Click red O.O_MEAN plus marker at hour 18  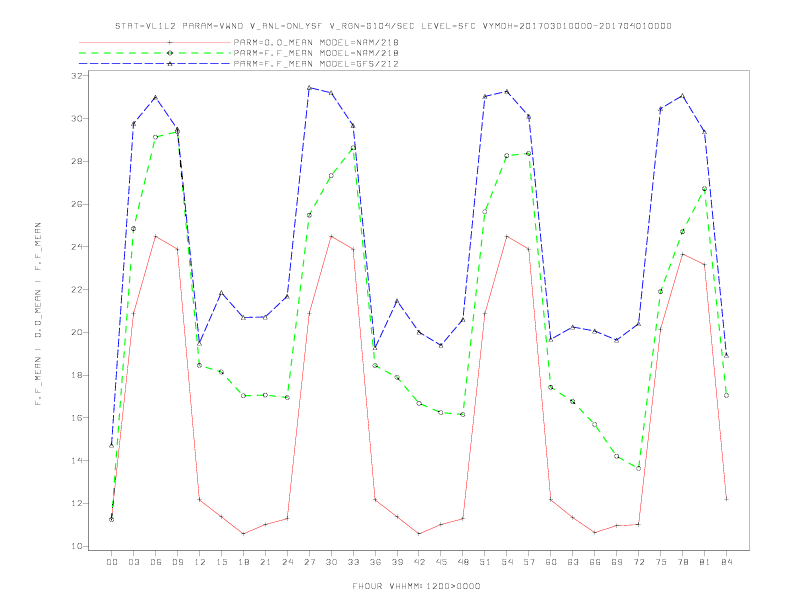243,534
